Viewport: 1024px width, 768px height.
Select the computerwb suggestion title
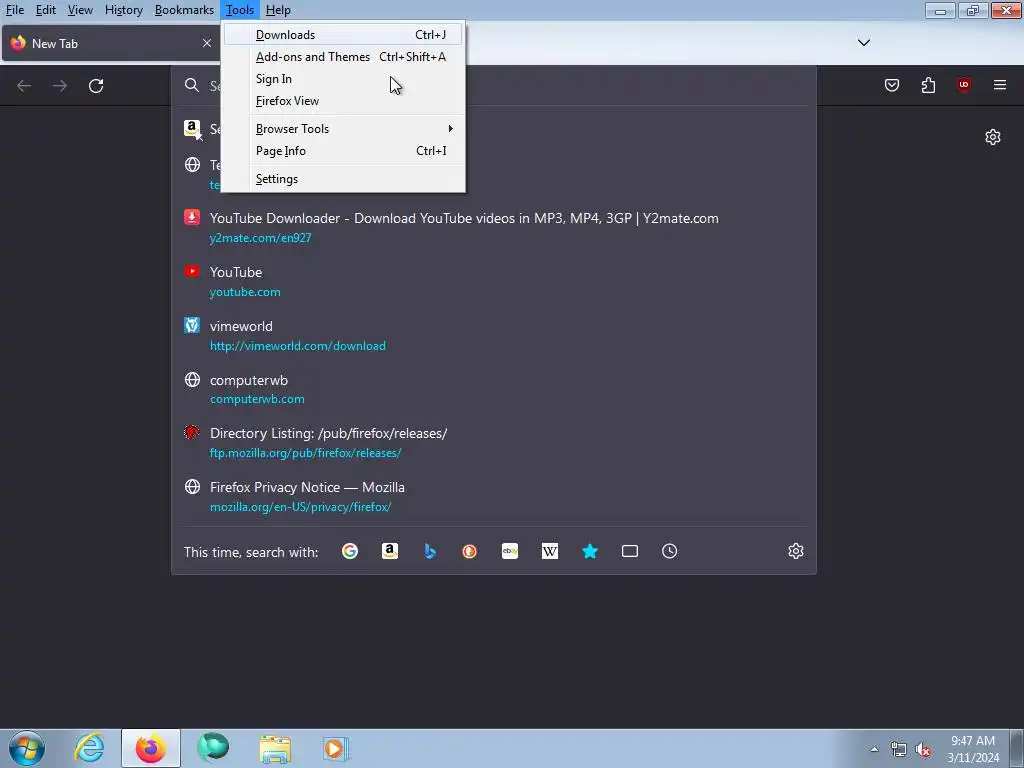[248, 380]
